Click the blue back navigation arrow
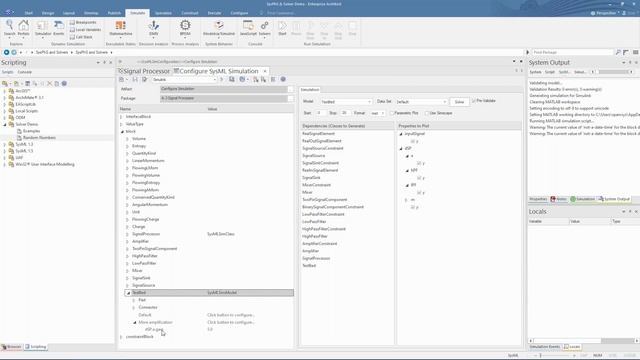640x360 pixels. tap(6, 52)
